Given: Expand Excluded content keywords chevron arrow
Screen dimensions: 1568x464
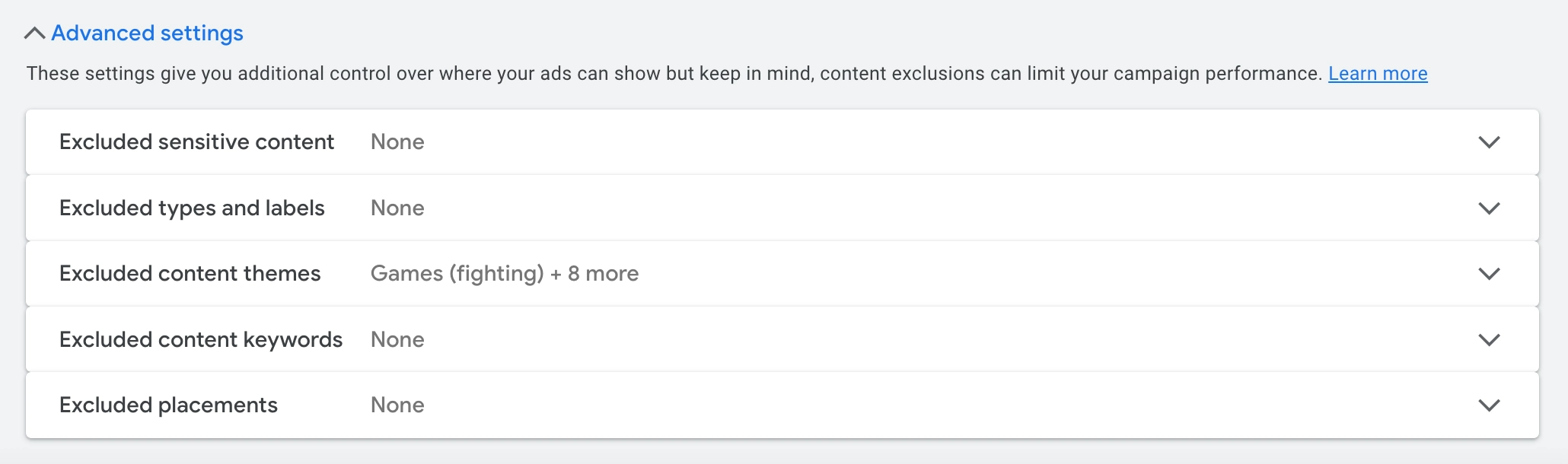Looking at the screenshot, I should (x=1488, y=340).
